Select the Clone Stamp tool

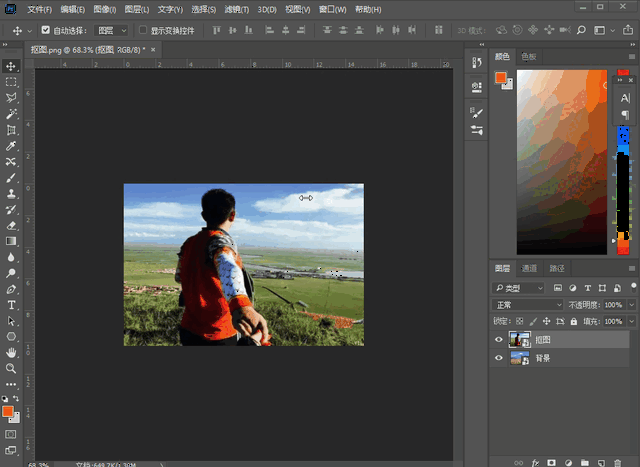11,193
